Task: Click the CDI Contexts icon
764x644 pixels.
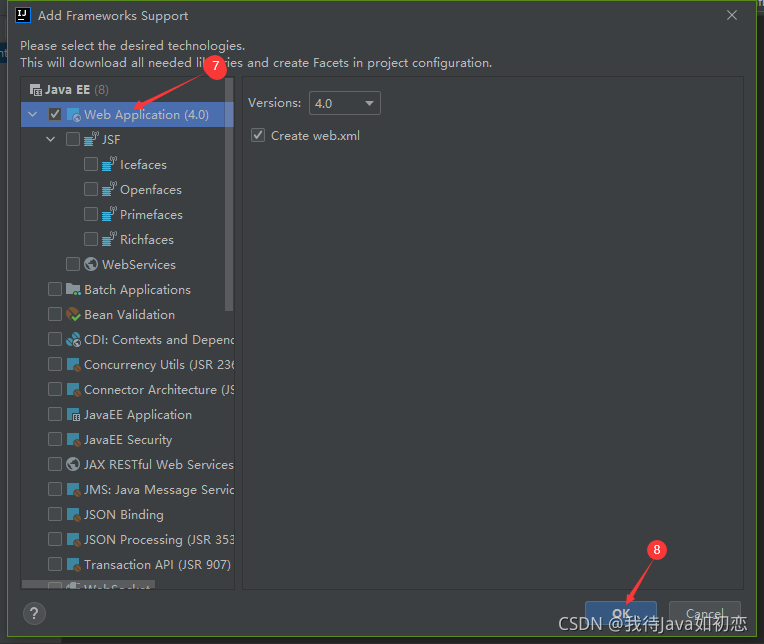Action: (x=73, y=340)
